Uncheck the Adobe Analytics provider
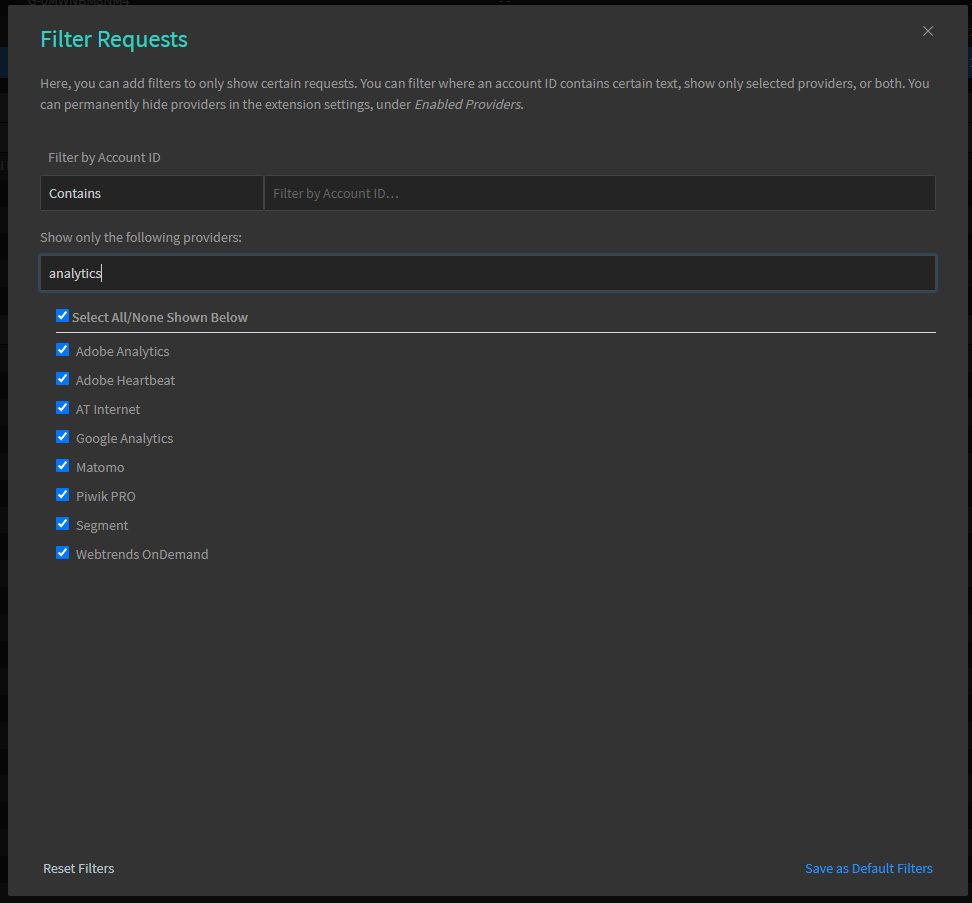This screenshot has height=903, width=972. pyautogui.click(x=63, y=350)
